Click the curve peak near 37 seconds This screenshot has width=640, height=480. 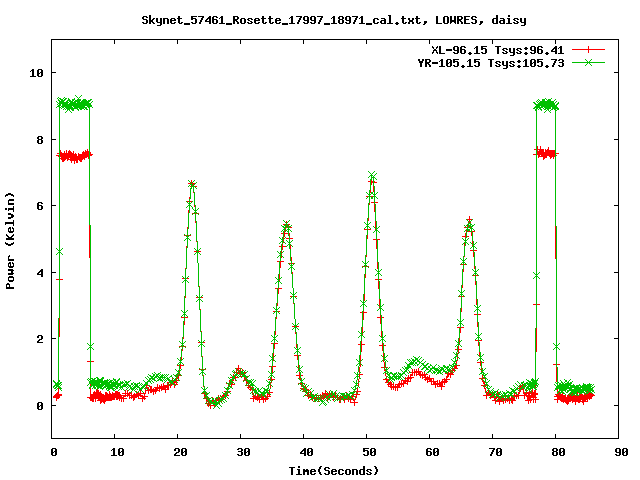click(x=287, y=224)
